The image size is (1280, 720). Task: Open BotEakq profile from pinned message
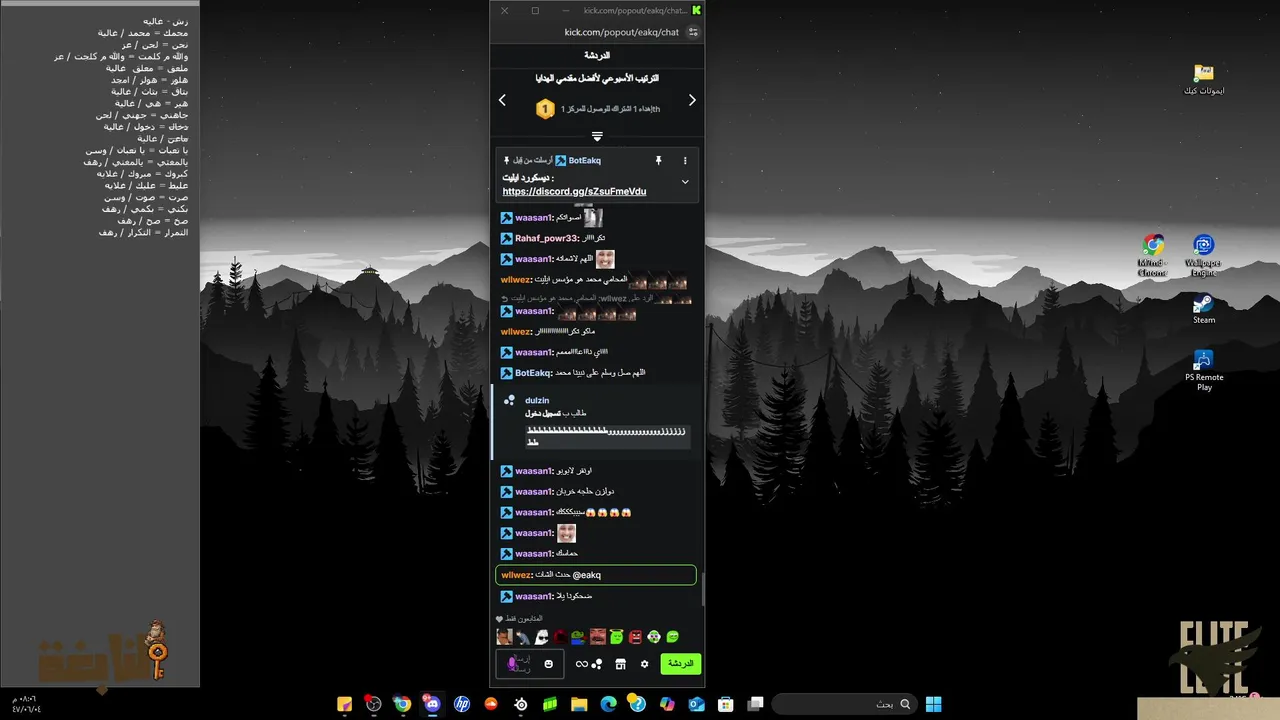click(x=584, y=160)
